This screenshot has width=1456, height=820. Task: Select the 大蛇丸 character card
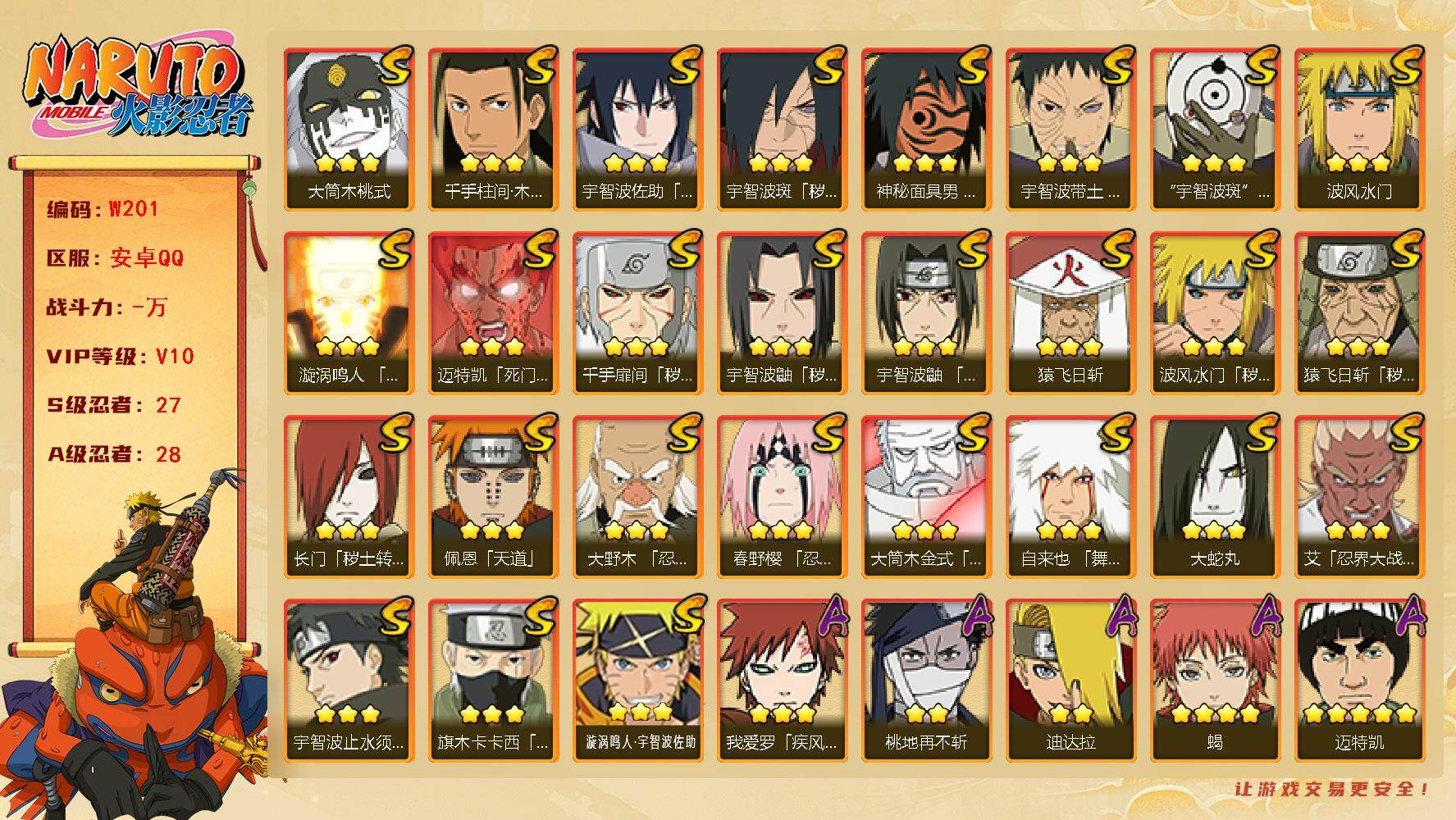click(1215, 496)
